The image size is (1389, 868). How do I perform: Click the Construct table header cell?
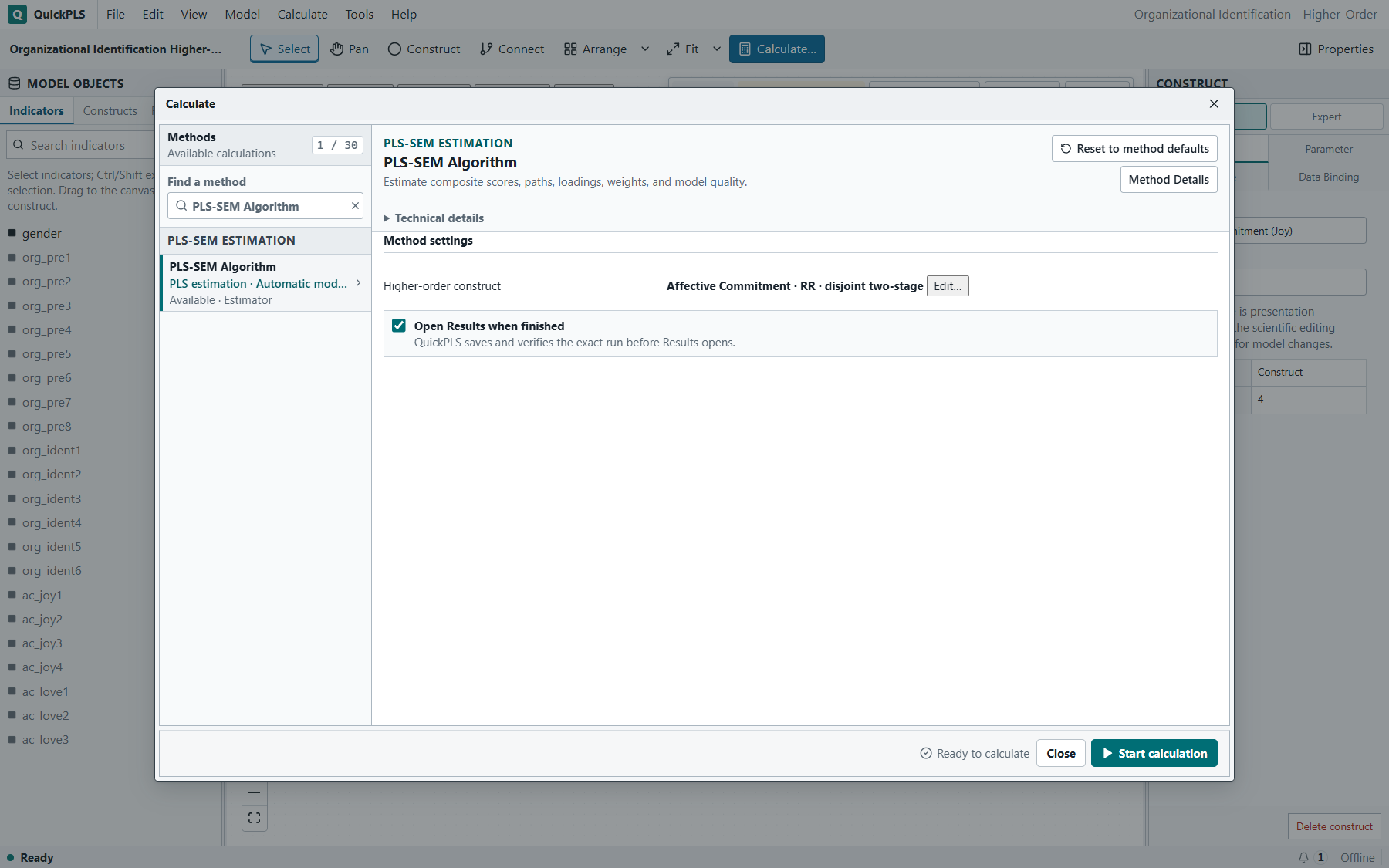point(1307,372)
